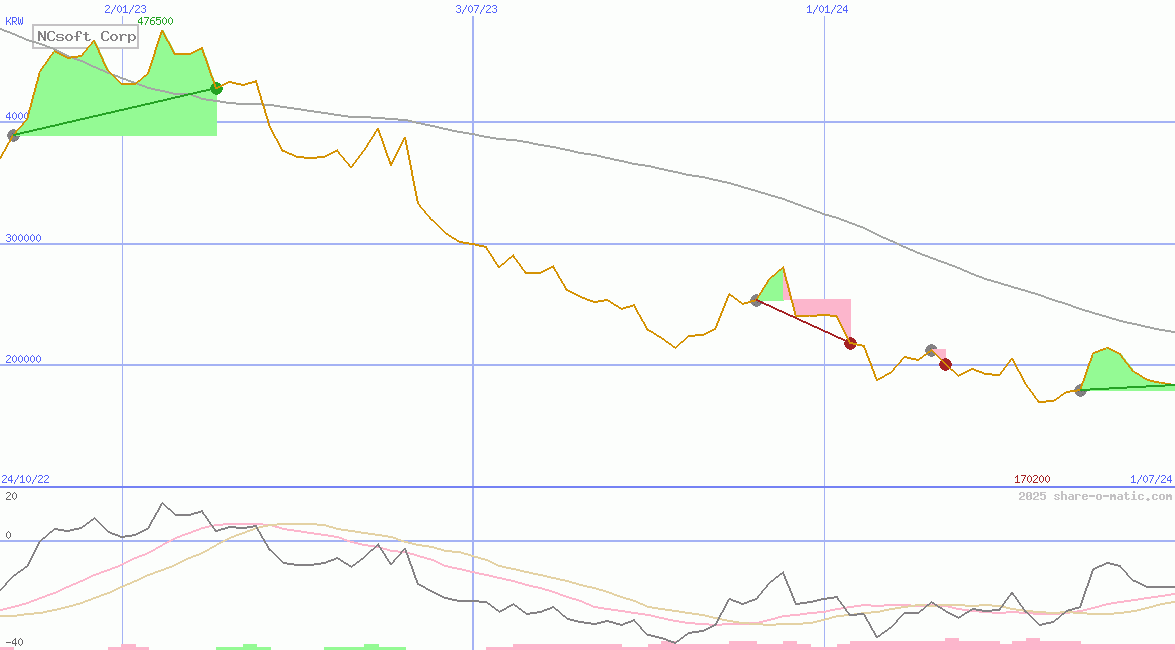Screen dimensions: 1175x650
Task: Click the grey dot starting the dark red trend line
Action: (x=756, y=300)
